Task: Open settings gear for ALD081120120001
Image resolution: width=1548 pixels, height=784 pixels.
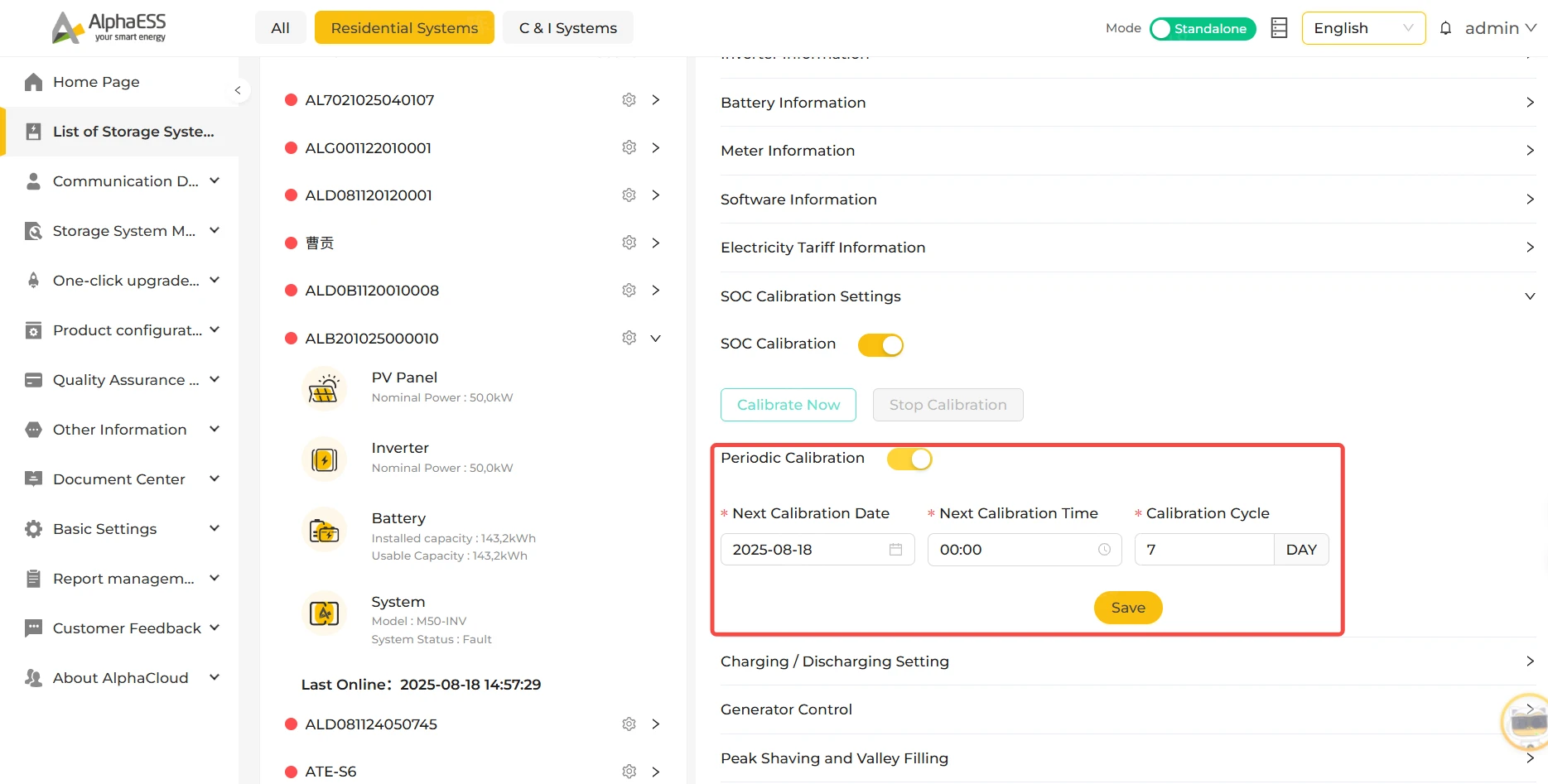Action: click(x=629, y=195)
